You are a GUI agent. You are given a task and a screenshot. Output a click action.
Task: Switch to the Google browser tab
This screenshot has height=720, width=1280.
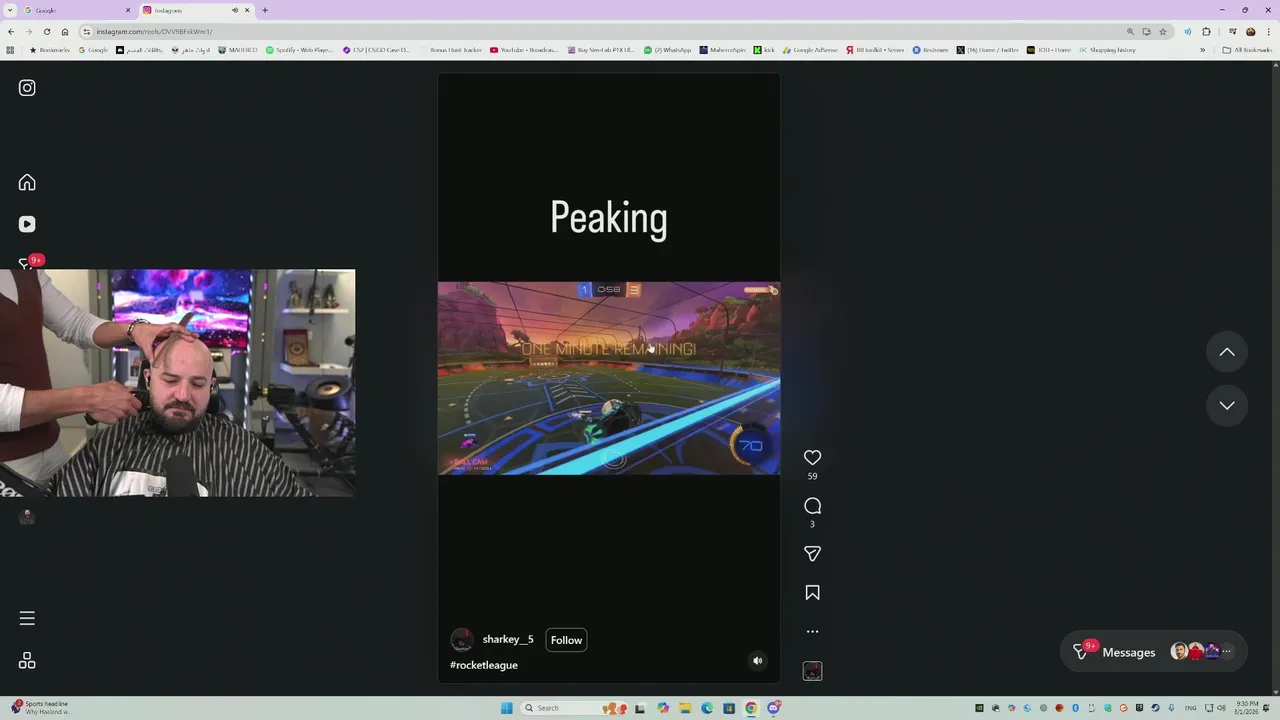point(75,10)
